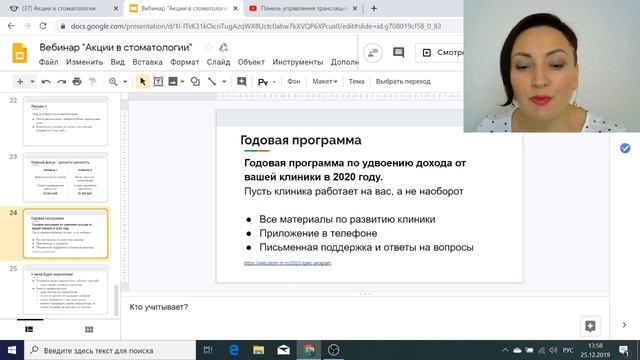Open the Инструменты menu
The height and width of the screenshot is (360, 640).
point(298,62)
